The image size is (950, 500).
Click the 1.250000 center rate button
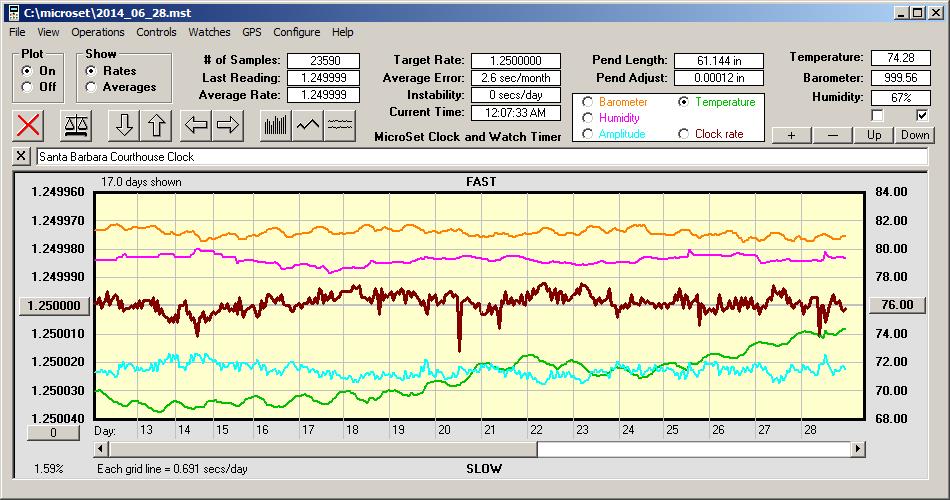tap(55, 305)
